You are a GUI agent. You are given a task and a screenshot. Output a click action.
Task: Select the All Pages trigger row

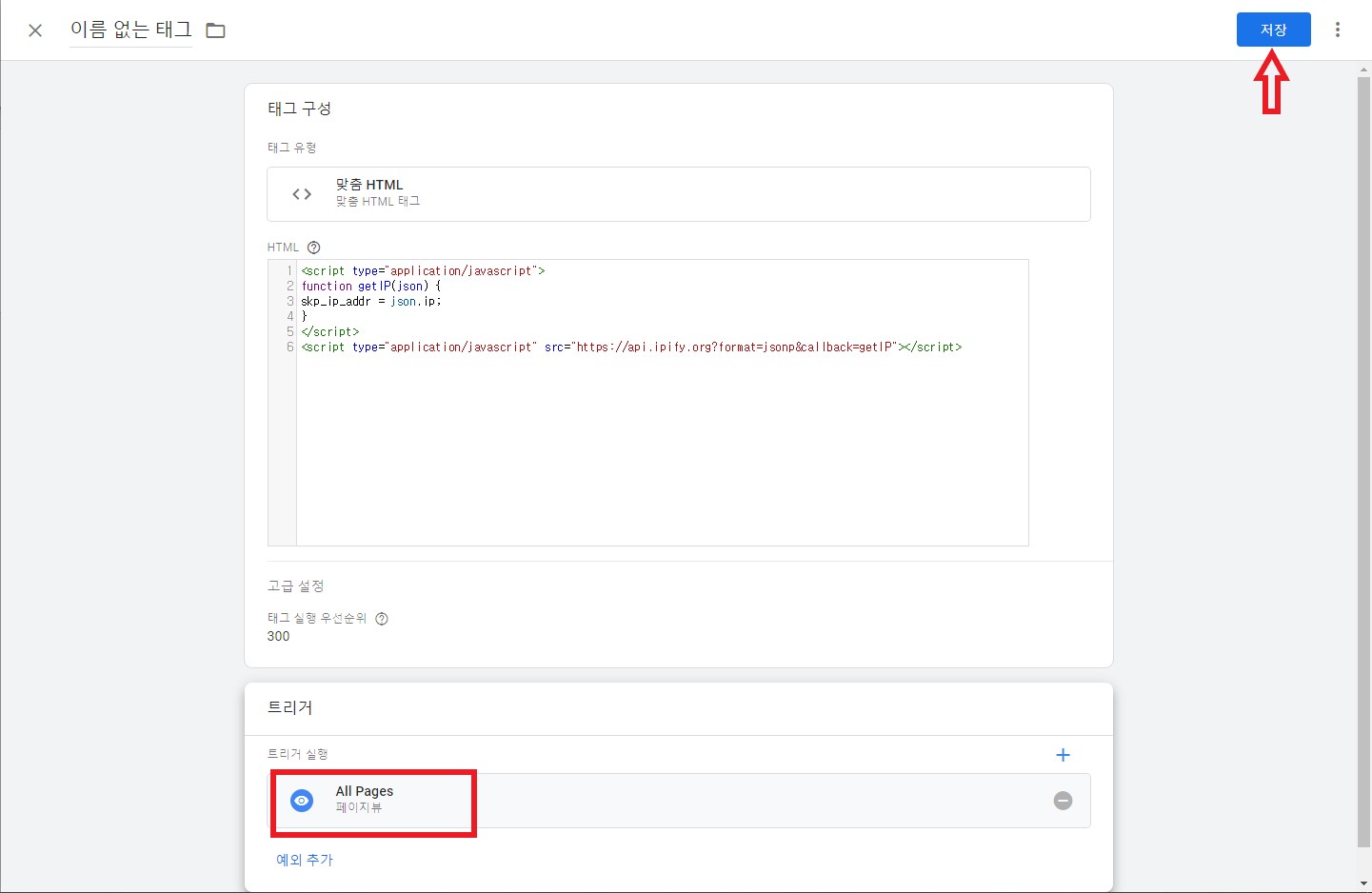pos(679,801)
